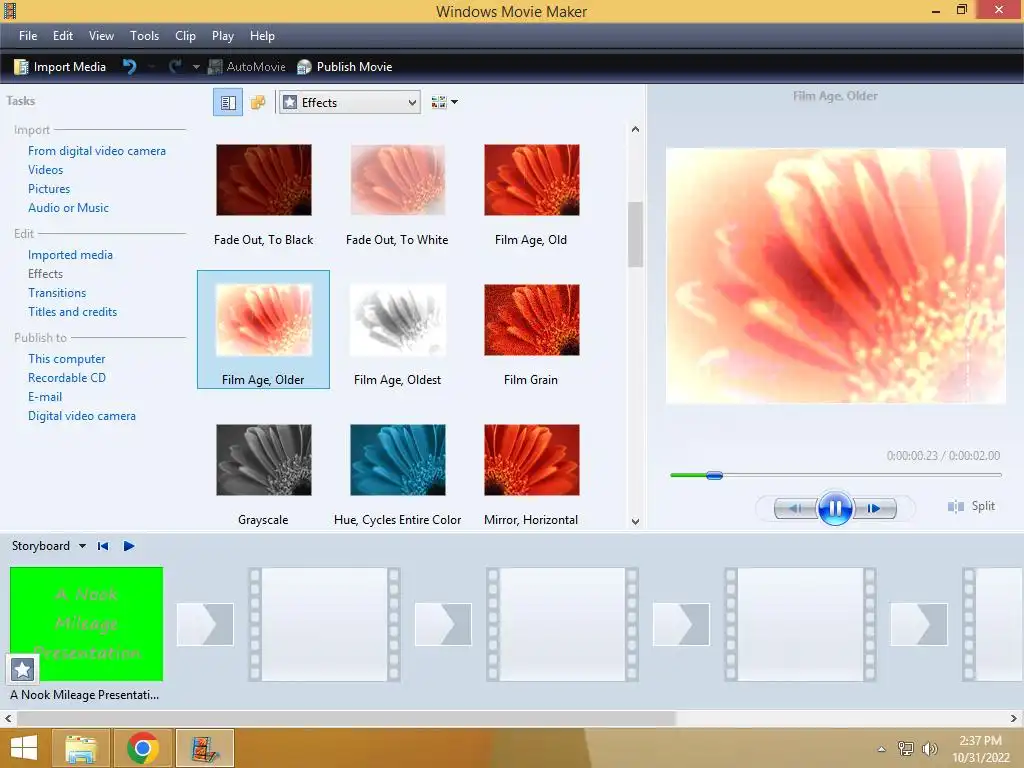
Task: Open the View menu
Action: click(x=101, y=36)
